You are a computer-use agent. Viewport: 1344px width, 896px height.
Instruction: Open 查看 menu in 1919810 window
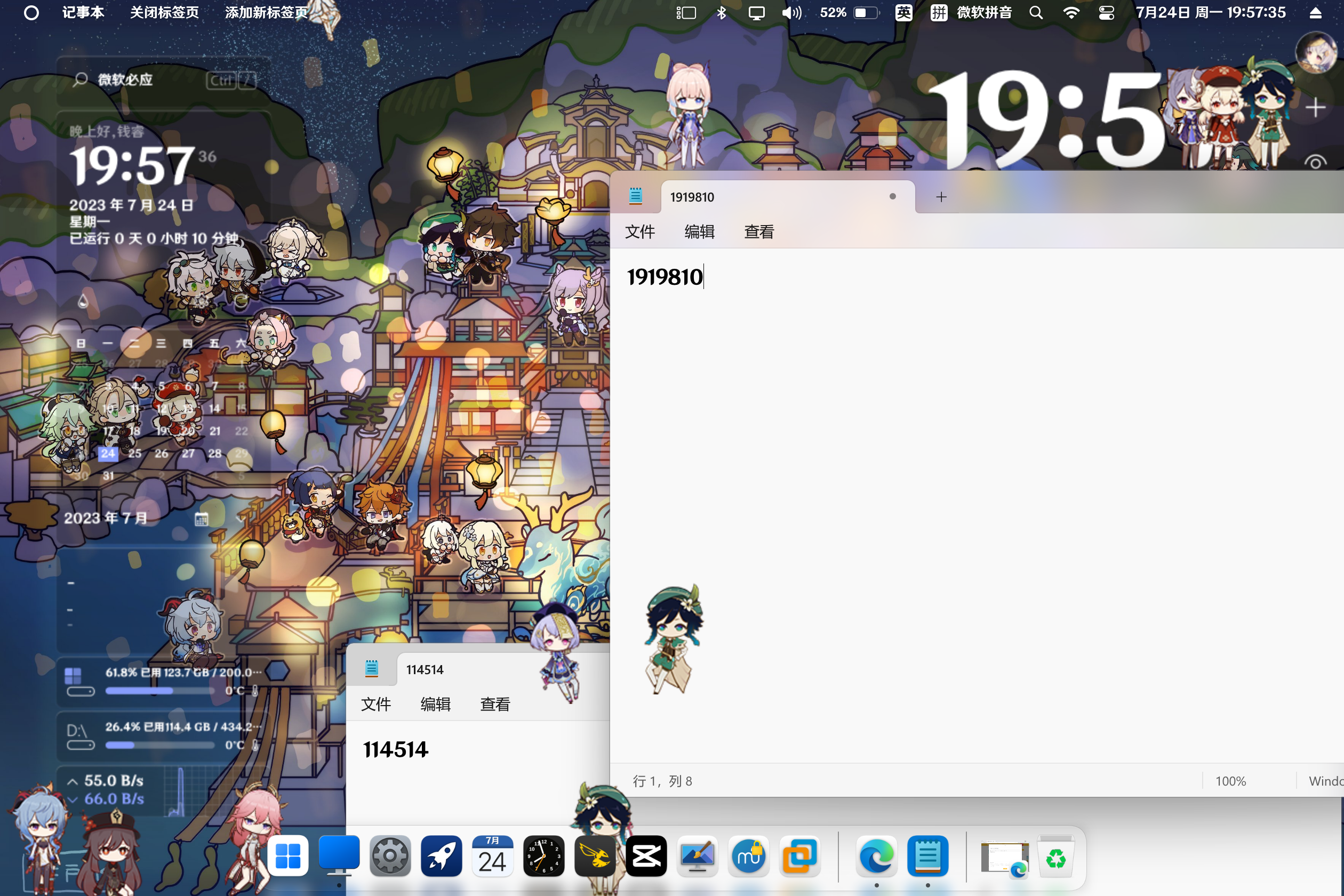click(759, 231)
